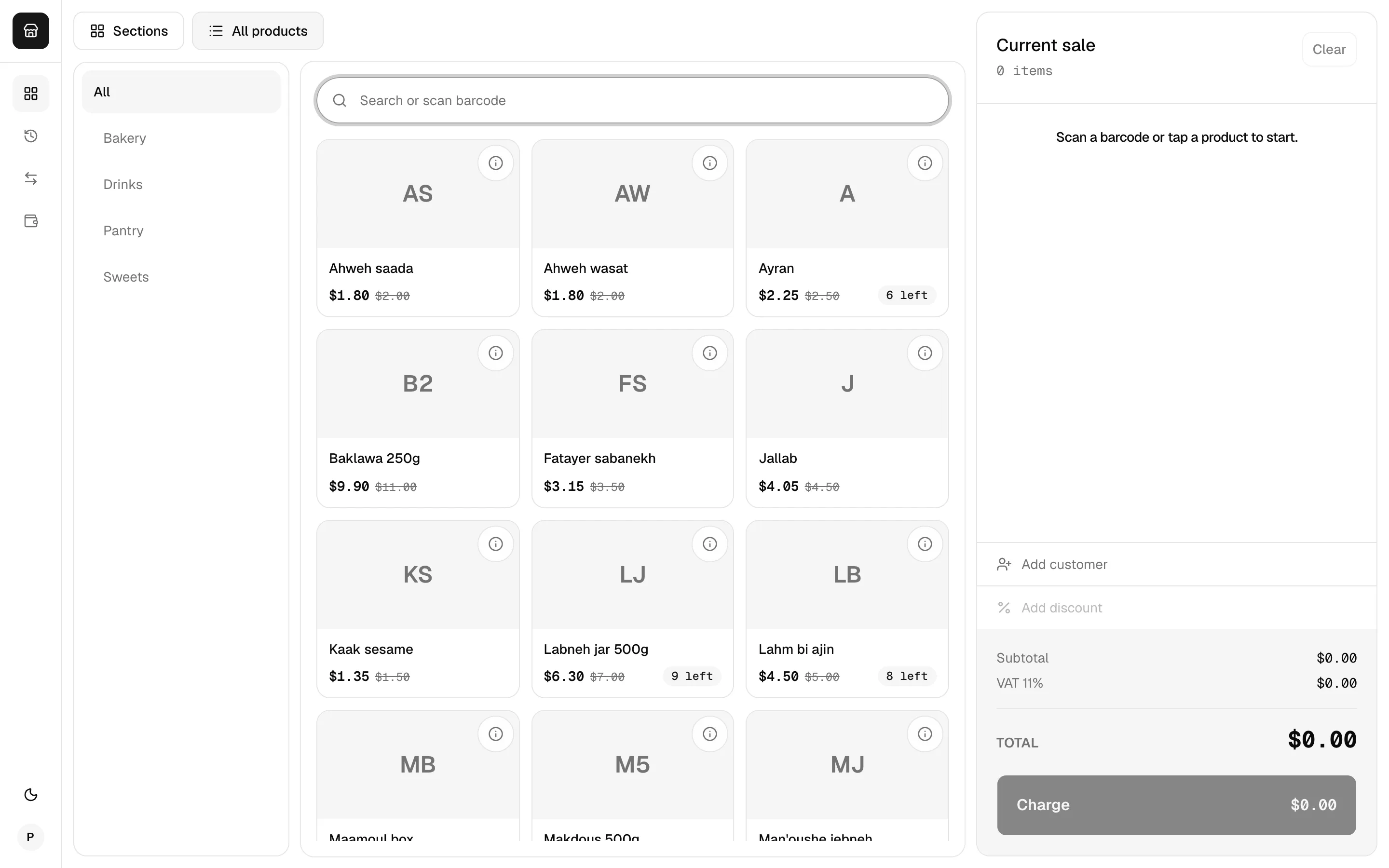Focus the Search or scan barcode field
Image resolution: width=1389 pixels, height=868 pixels.
click(632, 100)
